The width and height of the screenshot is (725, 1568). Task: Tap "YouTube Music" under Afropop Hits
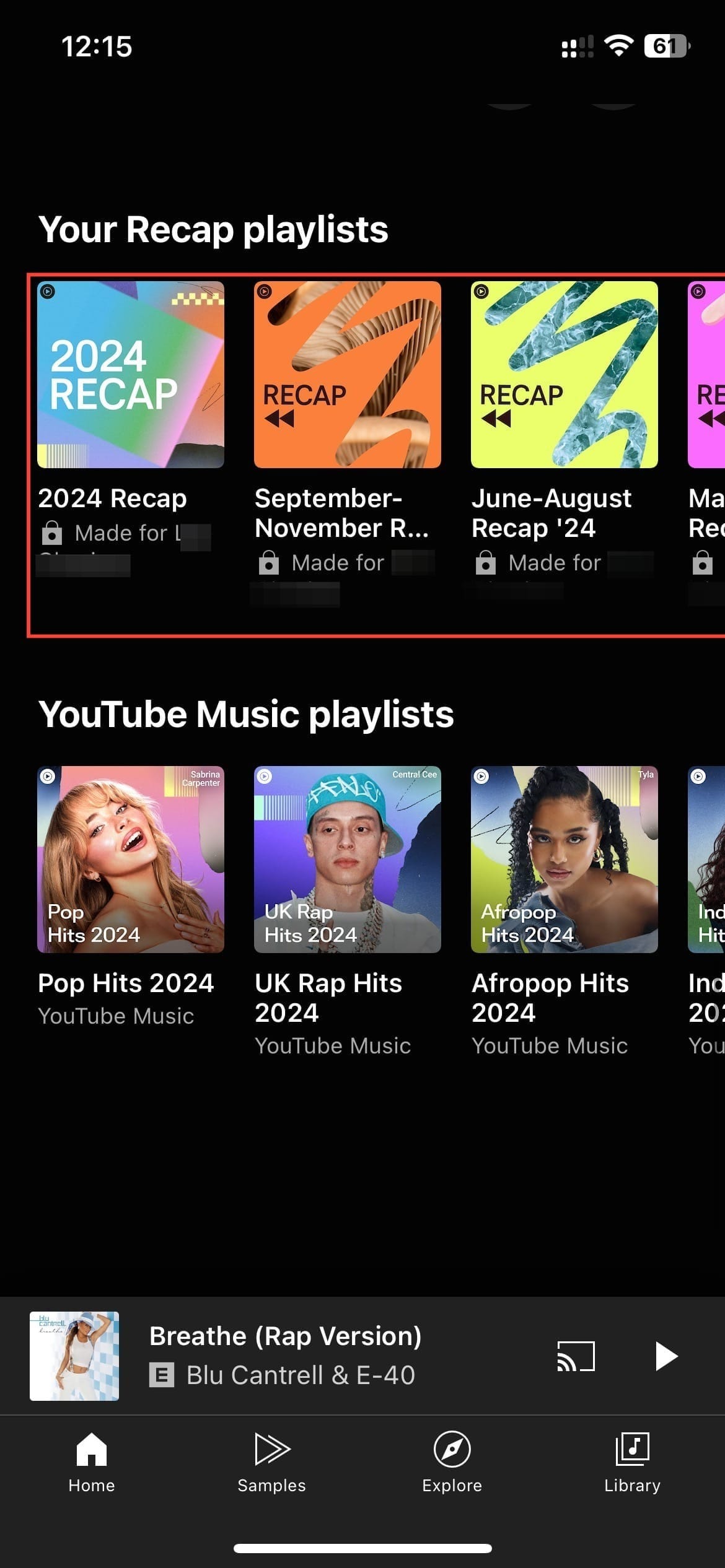coord(550,1046)
